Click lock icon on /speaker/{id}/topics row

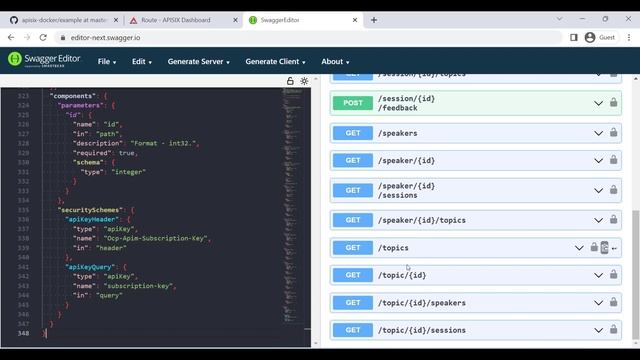click(613, 220)
